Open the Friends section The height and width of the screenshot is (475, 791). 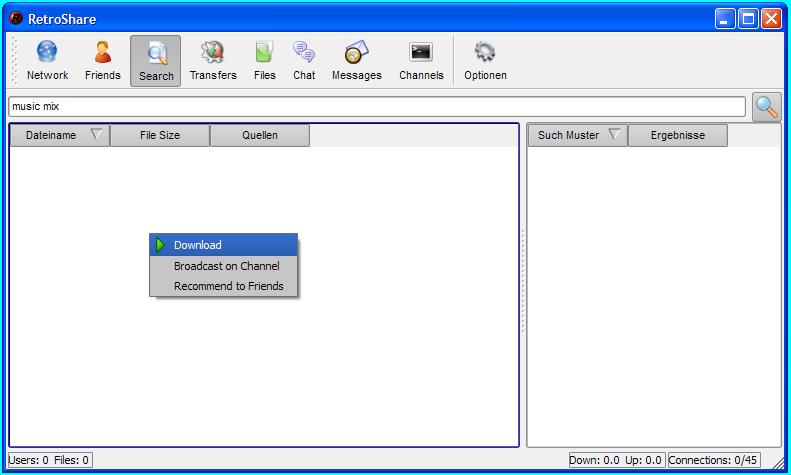(103, 61)
